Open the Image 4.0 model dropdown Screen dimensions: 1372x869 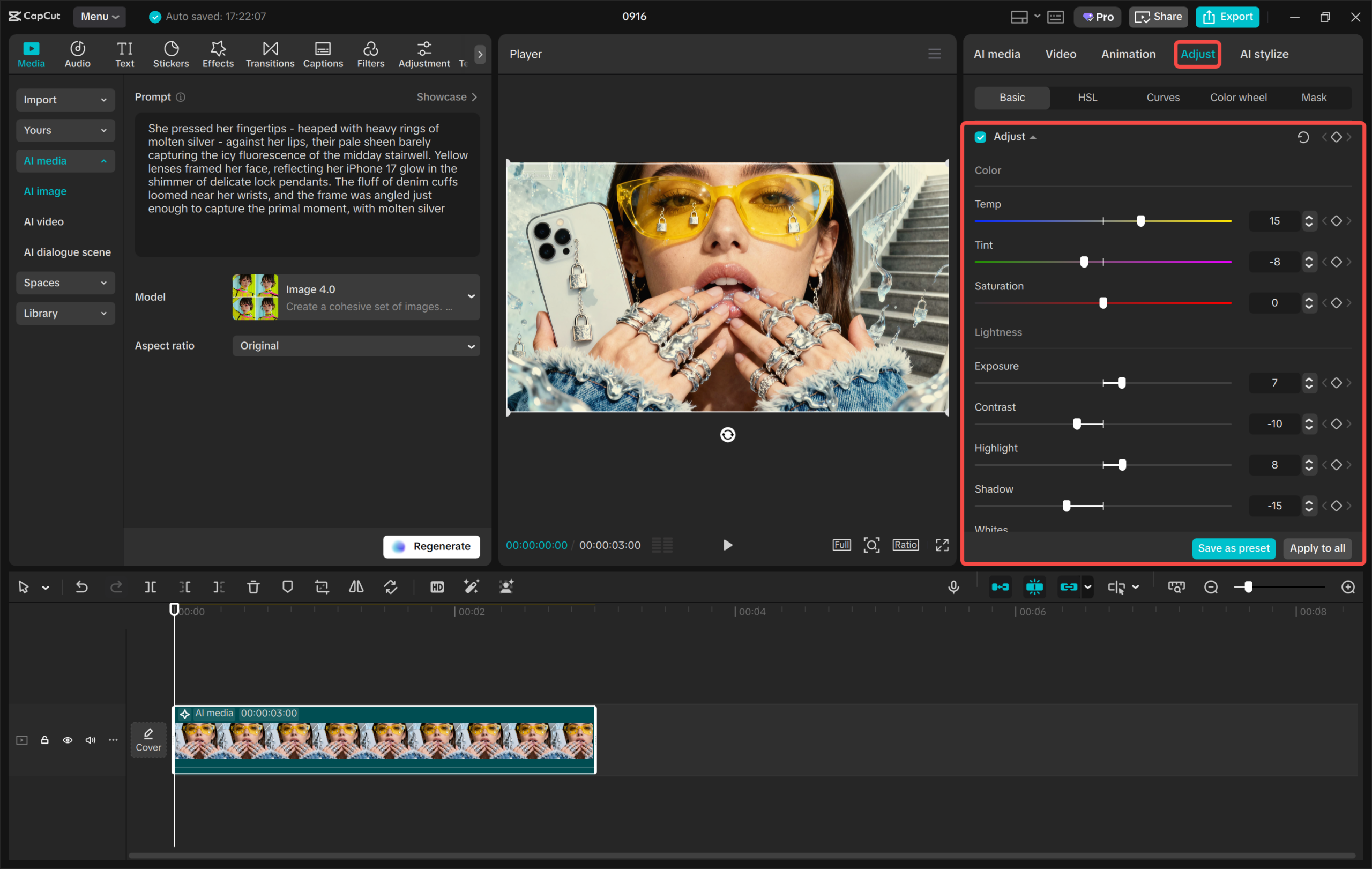(x=356, y=297)
